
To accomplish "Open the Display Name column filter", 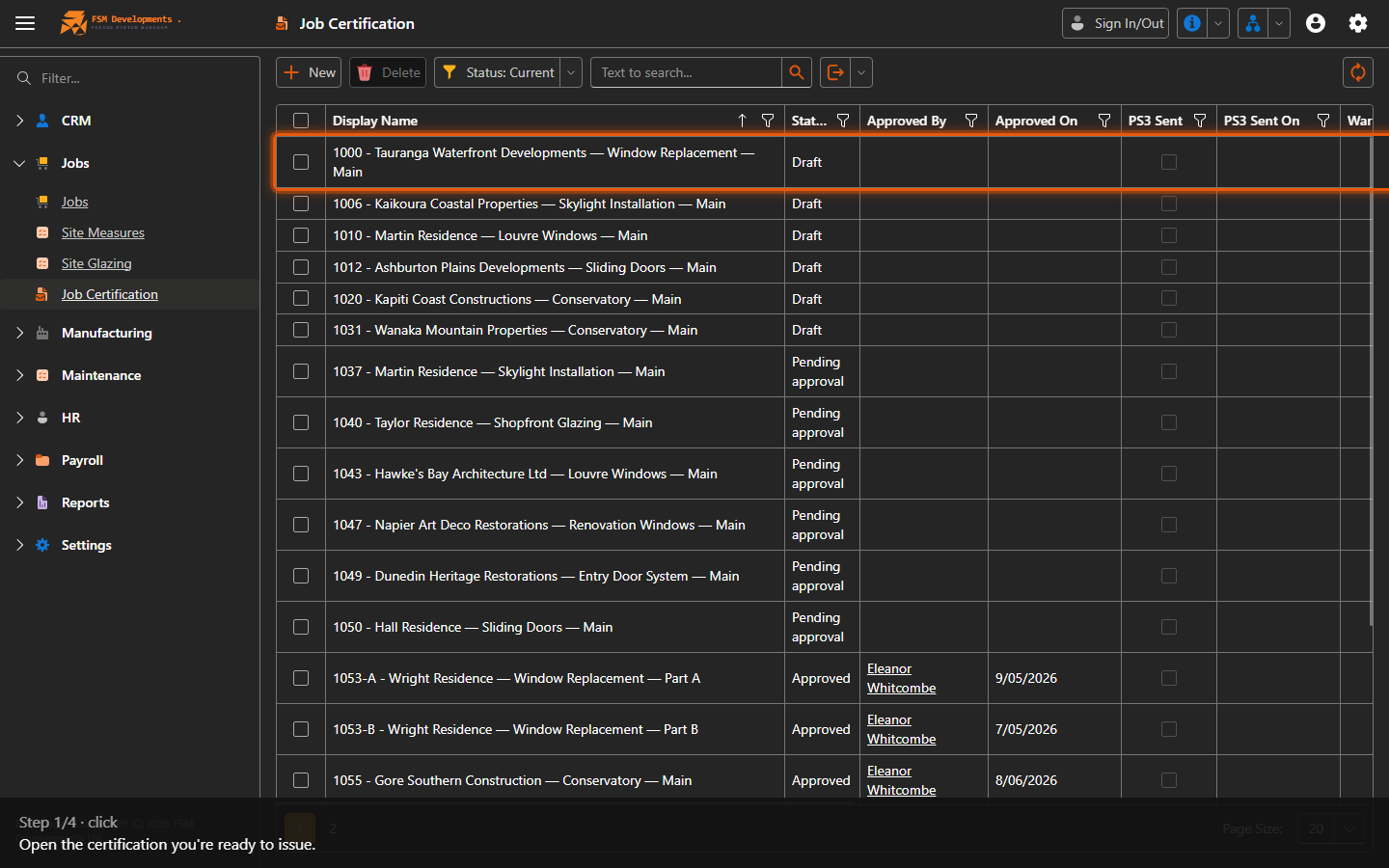I will [x=768, y=121].
